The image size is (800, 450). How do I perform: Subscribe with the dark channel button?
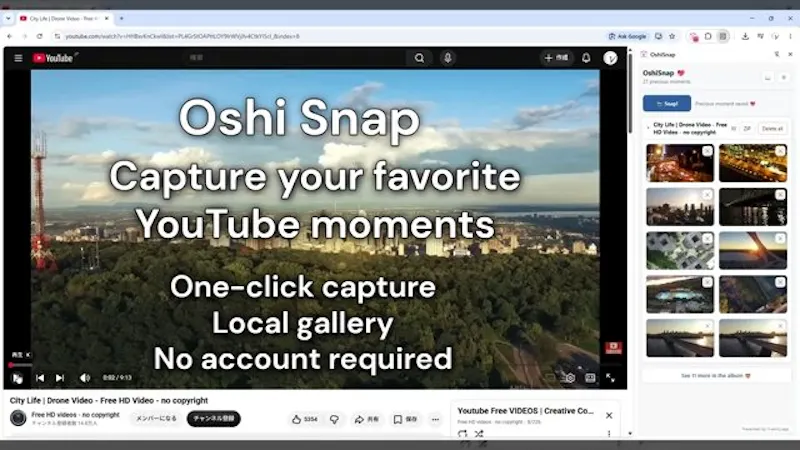(213, 418)
